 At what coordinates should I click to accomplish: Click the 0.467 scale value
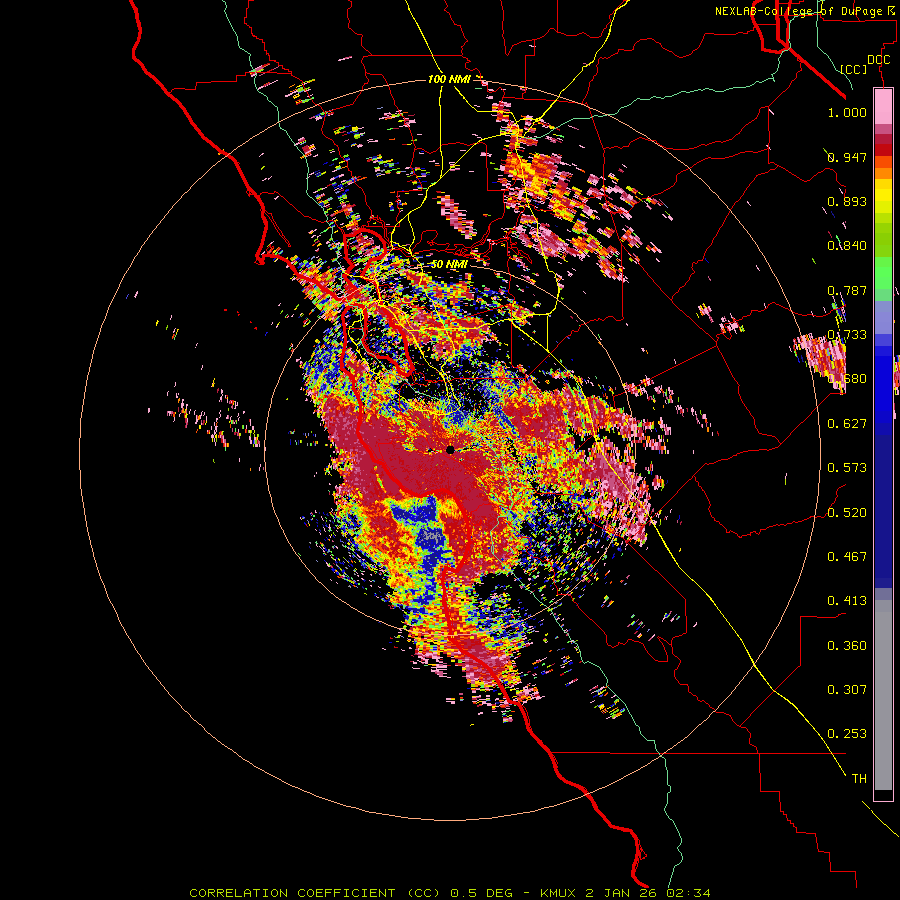pos(847,557)
